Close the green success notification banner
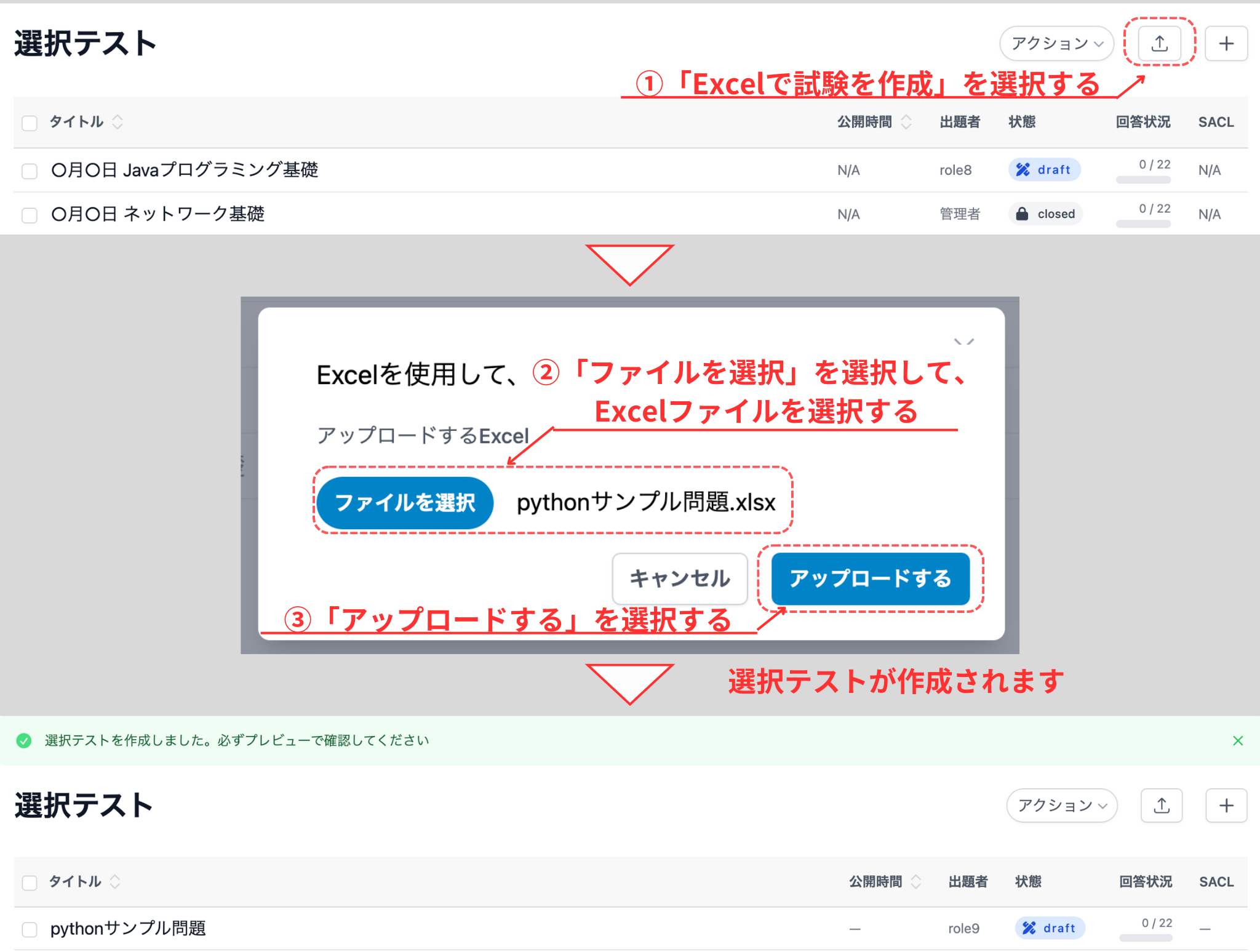The height and width of the screenshot is (952, 1260). (1238, 740)
